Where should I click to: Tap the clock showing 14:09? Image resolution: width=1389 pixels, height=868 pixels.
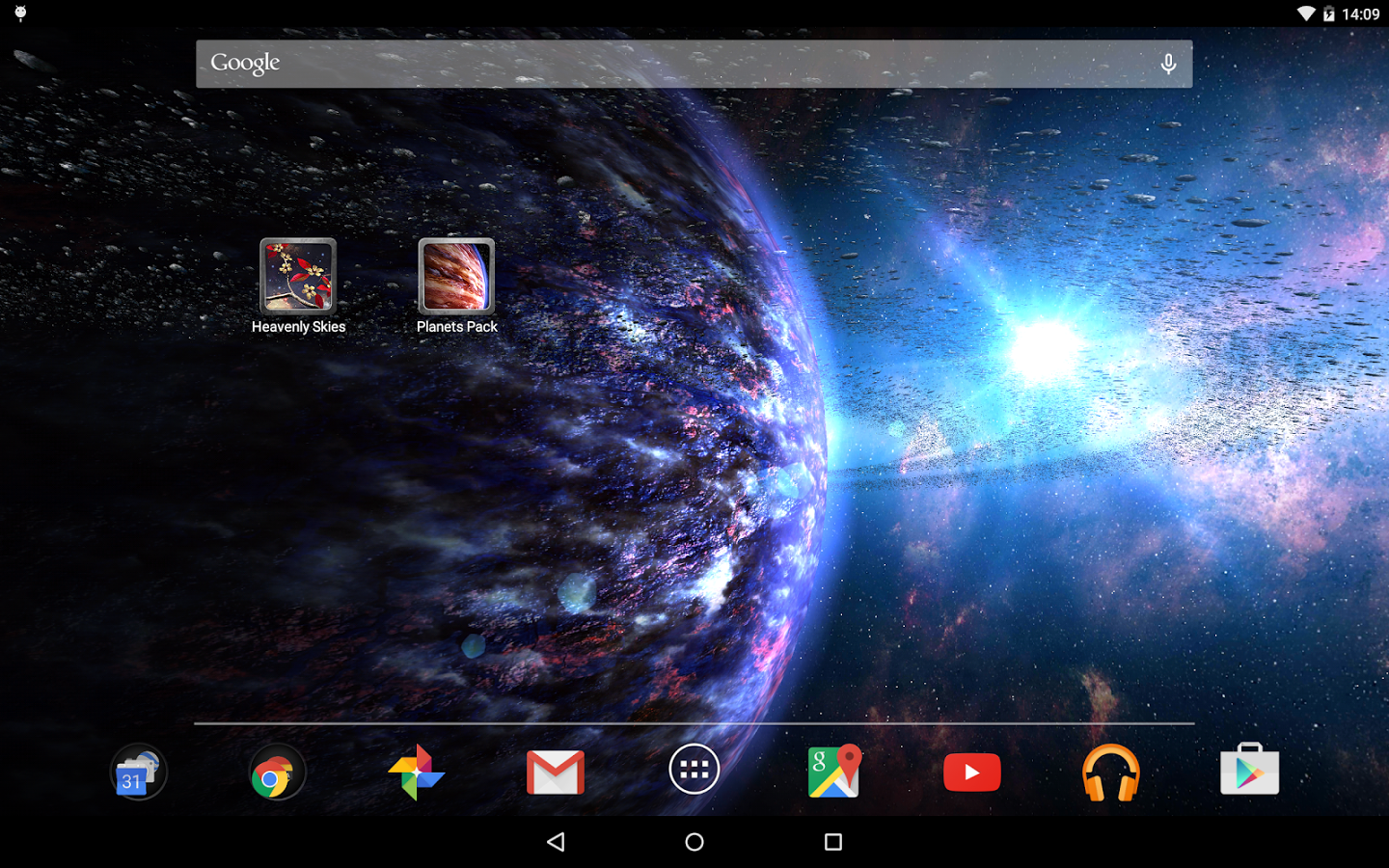1361,14
